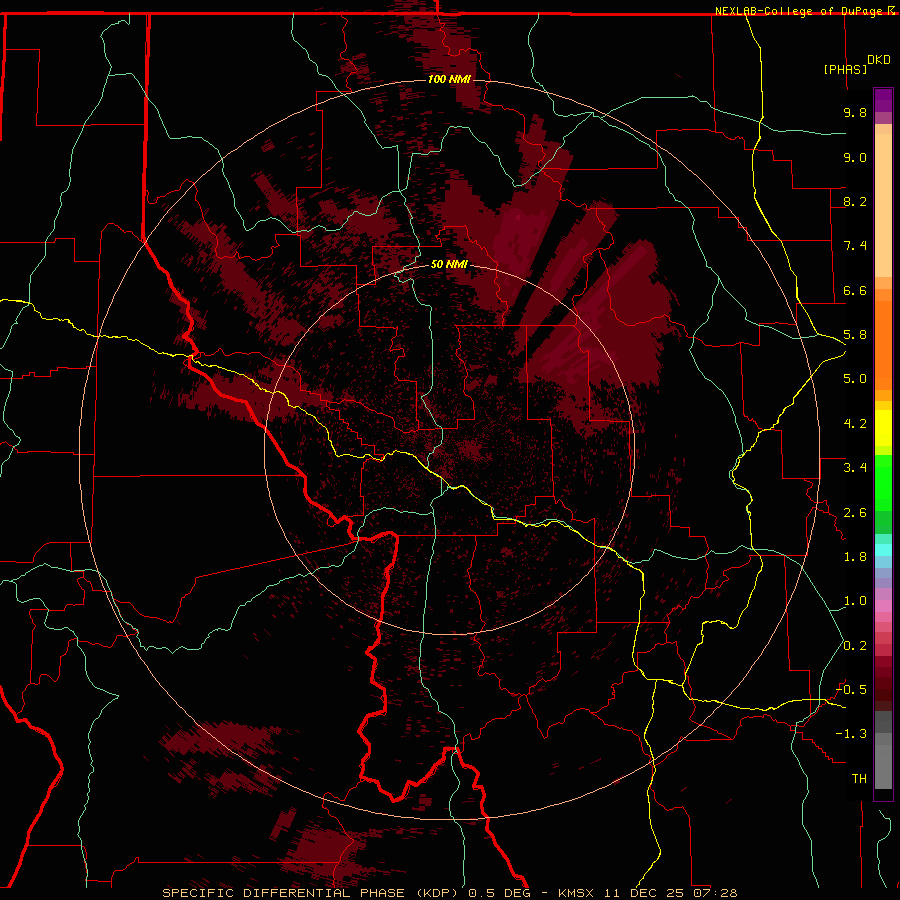
Task: Pick the bright green segment of the colorbar
Action: (883, 483)
